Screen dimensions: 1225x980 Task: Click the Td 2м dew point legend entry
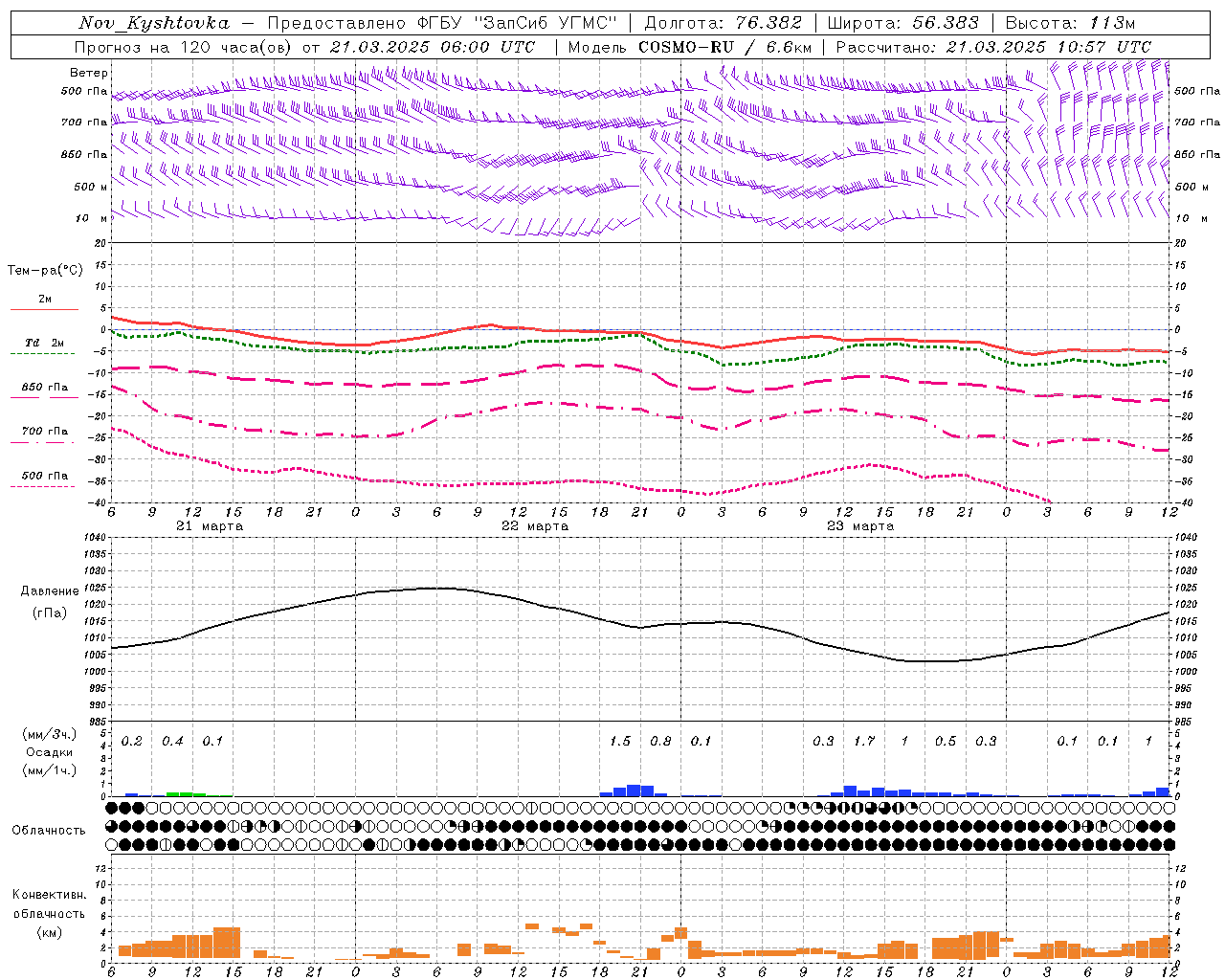point(45,343)
